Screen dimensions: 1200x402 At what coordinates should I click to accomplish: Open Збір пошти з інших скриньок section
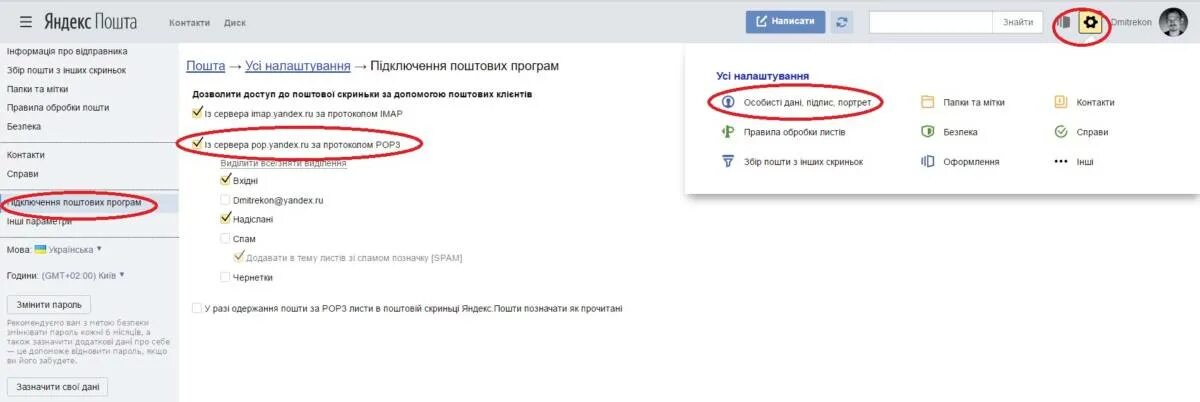66,70
